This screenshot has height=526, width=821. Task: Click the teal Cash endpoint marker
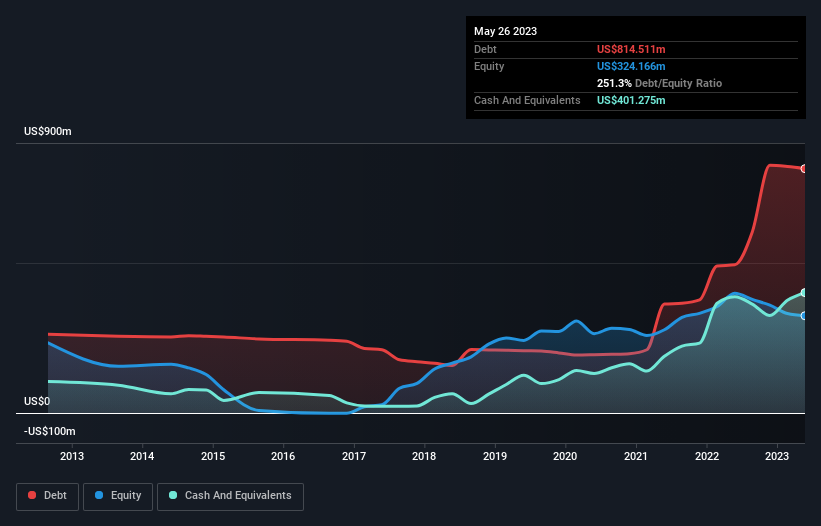pos(804,293)
